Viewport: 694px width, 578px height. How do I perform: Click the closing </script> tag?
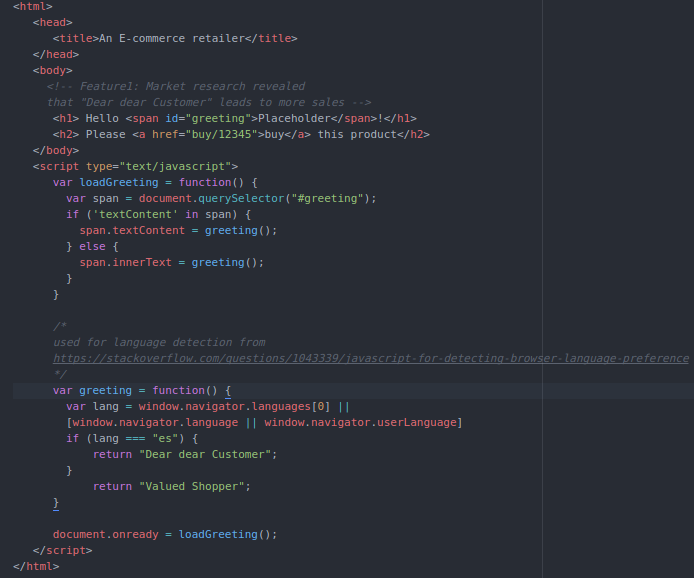pos(62,551)
